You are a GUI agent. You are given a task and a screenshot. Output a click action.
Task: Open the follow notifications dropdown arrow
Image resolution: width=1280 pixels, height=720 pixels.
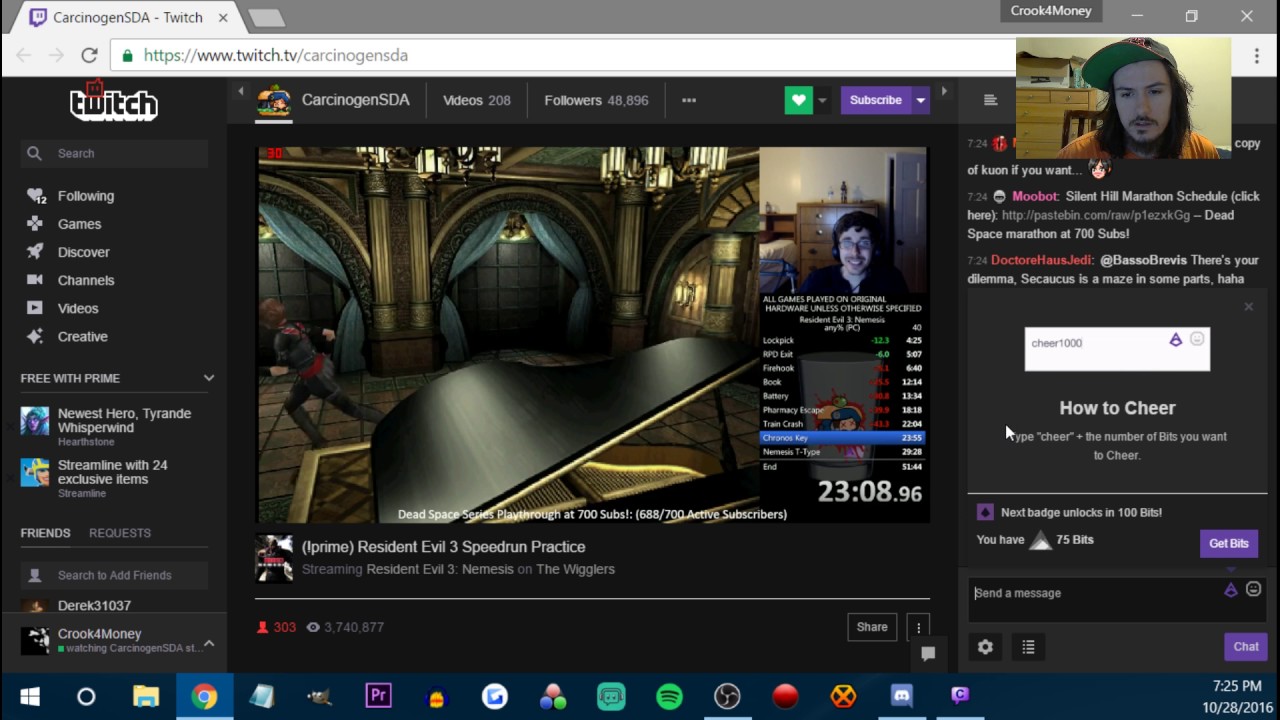[x=822, y=100]
